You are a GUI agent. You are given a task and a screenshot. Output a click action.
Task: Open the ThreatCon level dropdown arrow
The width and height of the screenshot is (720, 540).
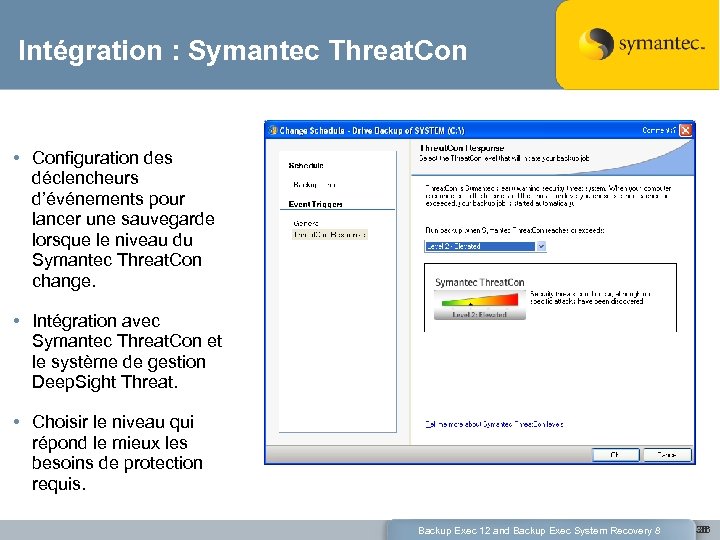[541, 247]
